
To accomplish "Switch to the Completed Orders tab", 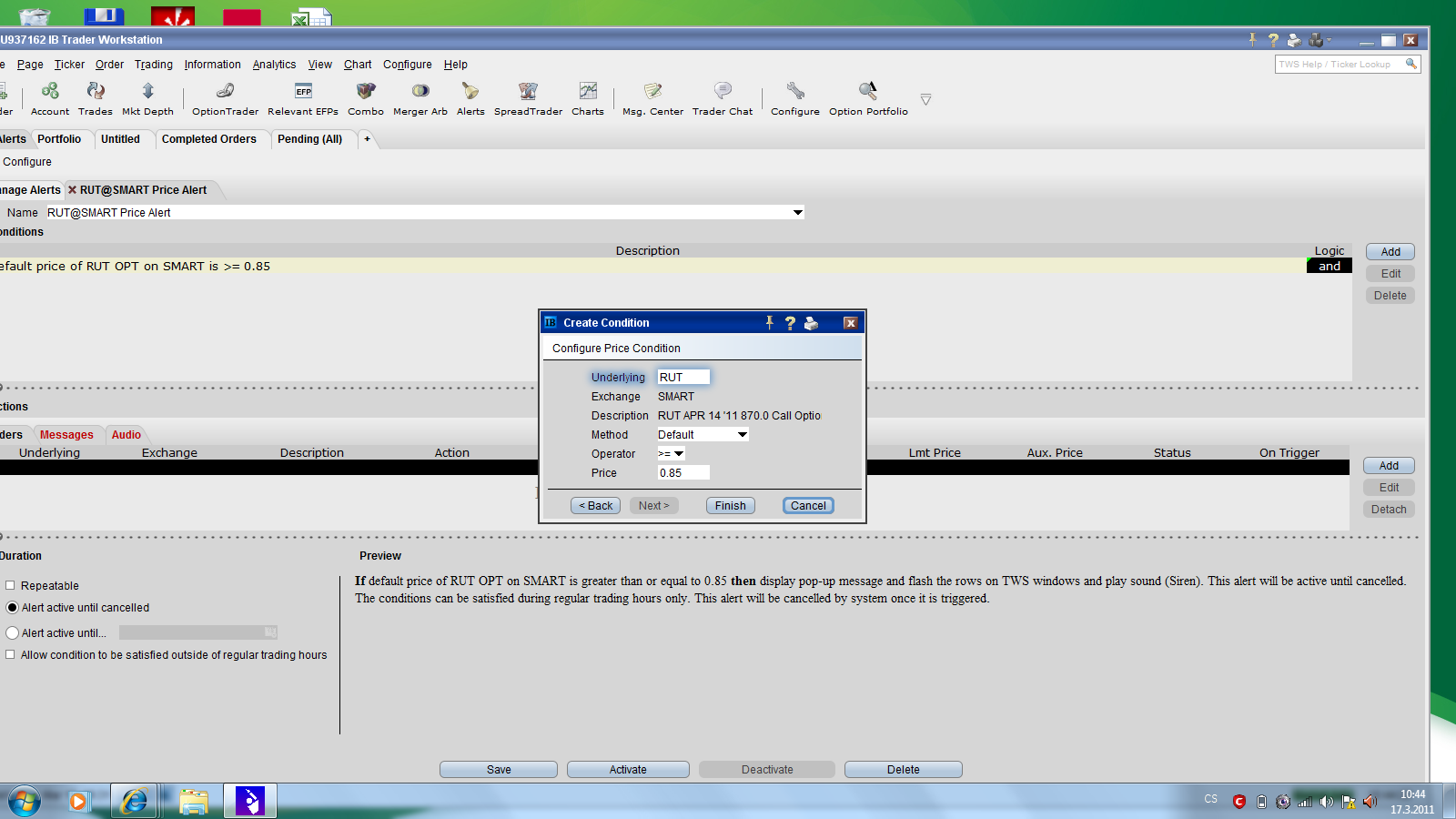I will coord(209,139).
